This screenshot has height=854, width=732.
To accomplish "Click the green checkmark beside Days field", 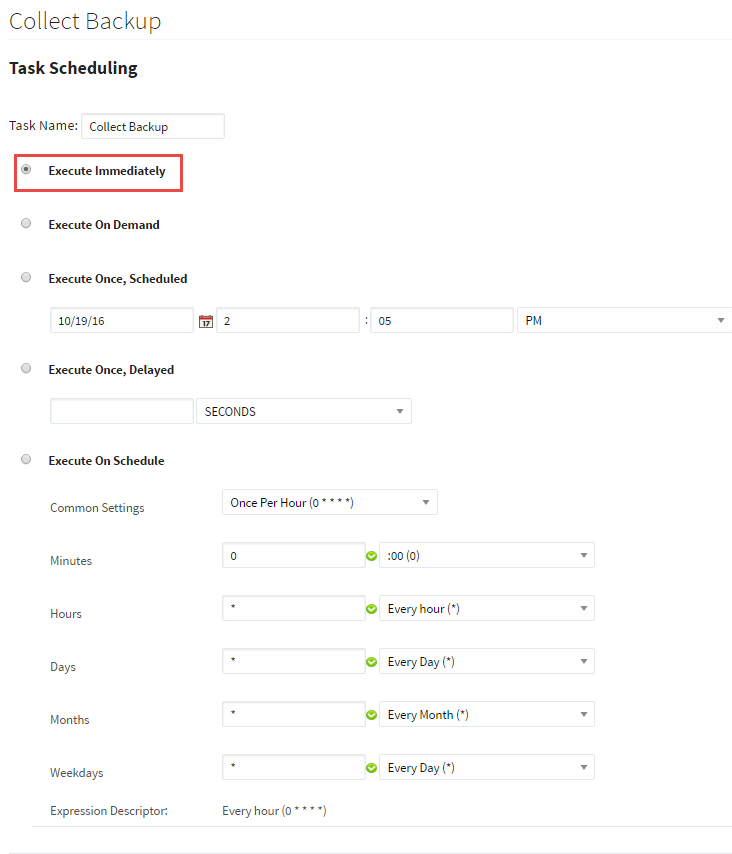I will [x=371, y=662].
